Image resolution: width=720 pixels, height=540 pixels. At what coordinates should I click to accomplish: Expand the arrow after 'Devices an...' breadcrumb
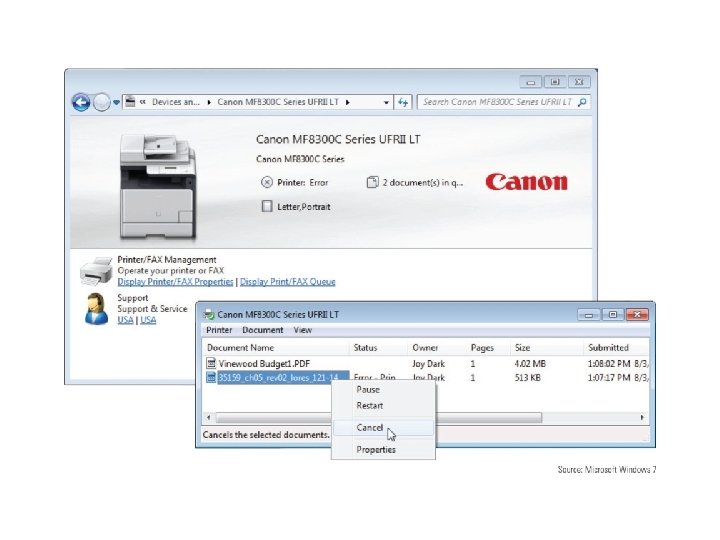(209, 102)
